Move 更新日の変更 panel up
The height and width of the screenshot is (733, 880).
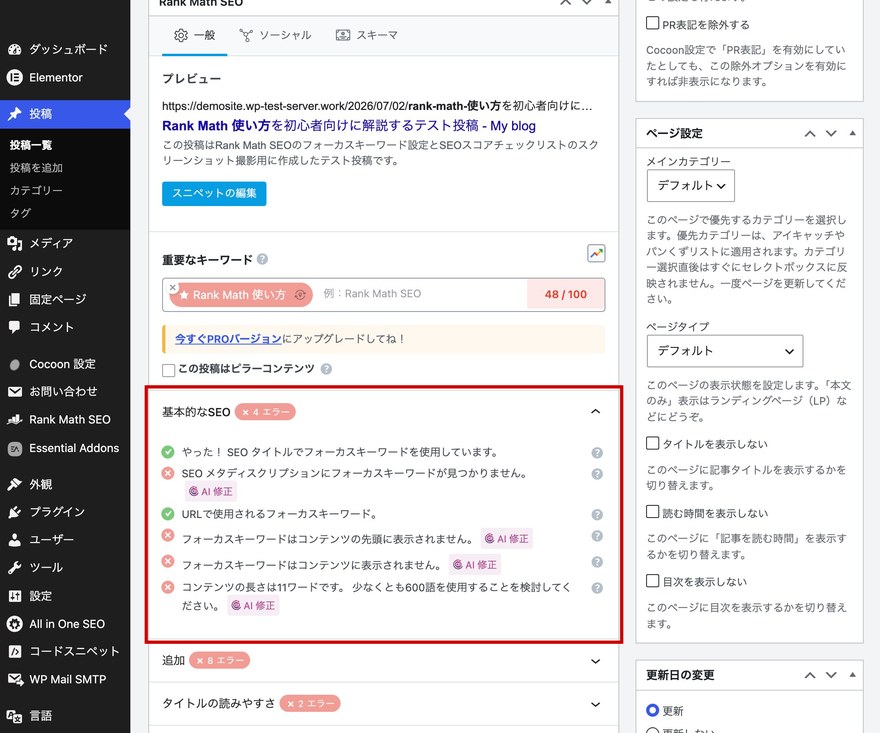pyautogui.click(x=810, y=675)
